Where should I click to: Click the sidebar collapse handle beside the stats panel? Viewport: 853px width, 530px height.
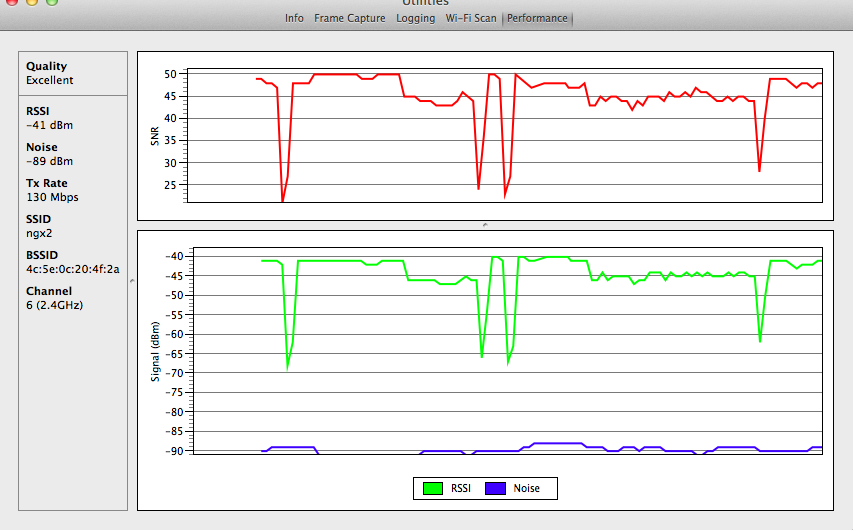(132, 281)
